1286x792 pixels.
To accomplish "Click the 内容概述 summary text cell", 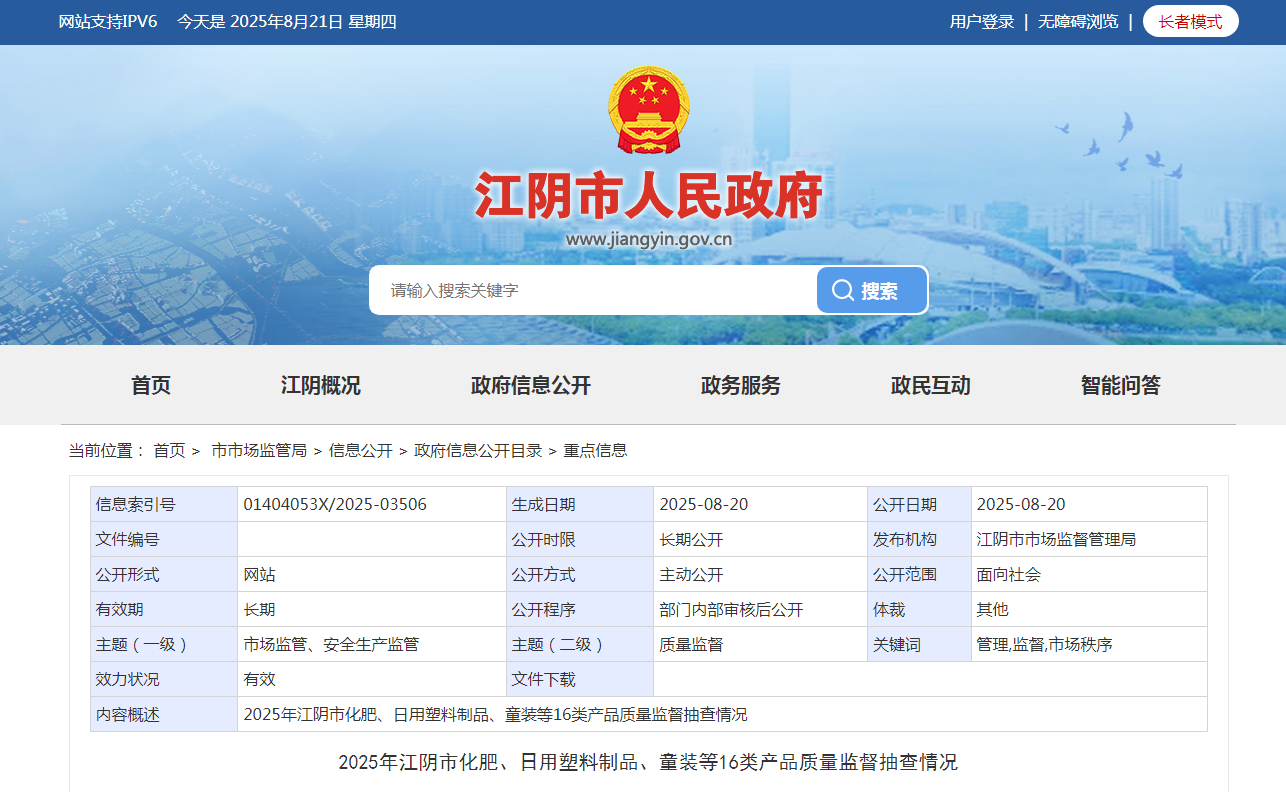I will pyautogui.click(x=722, y=714).
